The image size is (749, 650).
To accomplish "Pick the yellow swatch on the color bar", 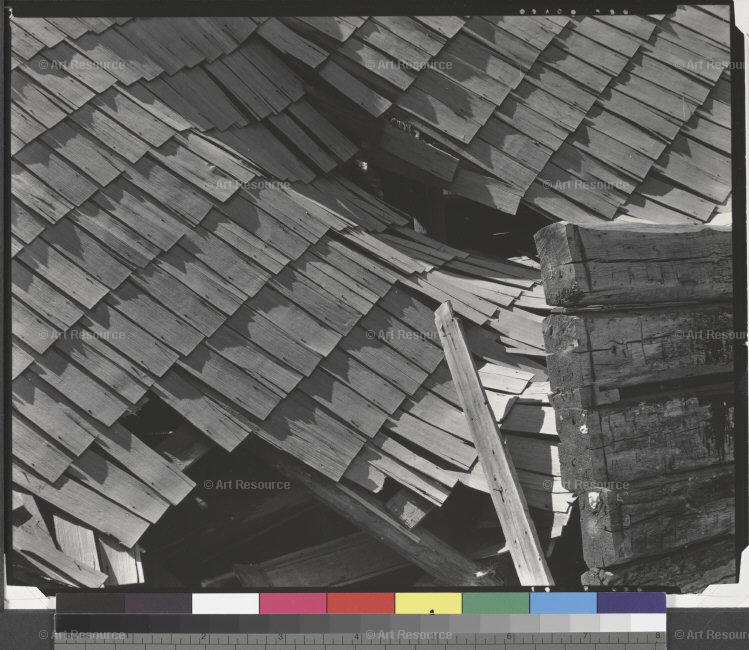I will click(x=428, y=603).
